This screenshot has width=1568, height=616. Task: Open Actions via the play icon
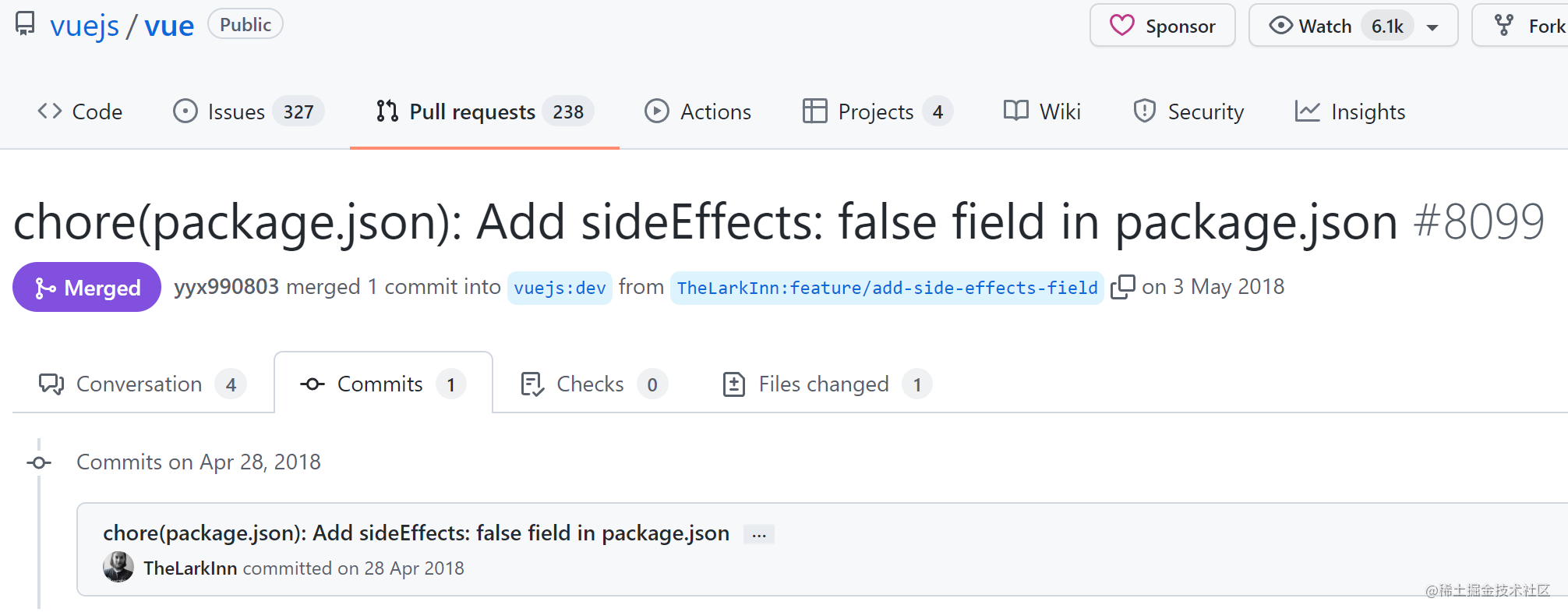657,111
